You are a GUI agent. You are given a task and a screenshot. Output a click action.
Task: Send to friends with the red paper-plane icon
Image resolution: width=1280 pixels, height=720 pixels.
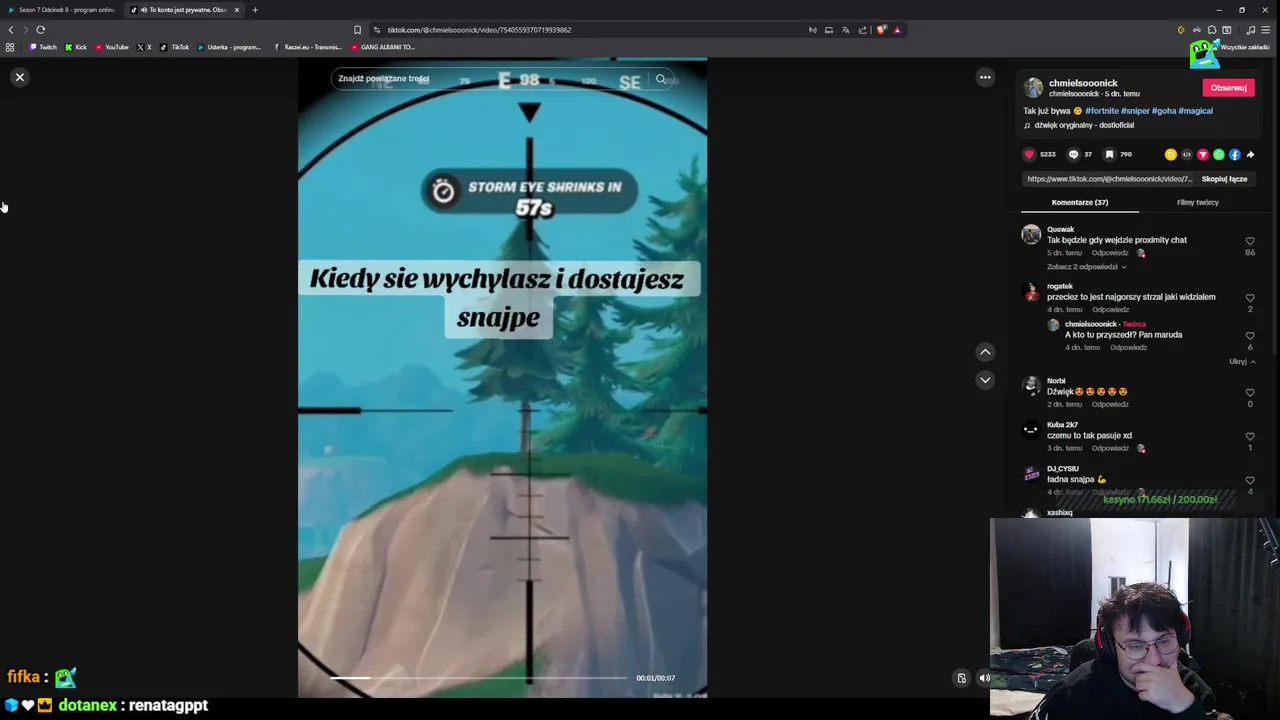click(1203, 155)
